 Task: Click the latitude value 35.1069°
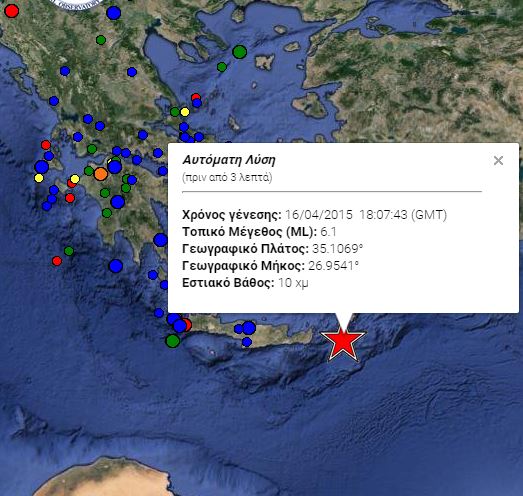pyautogui.click(x=338, y=249)
